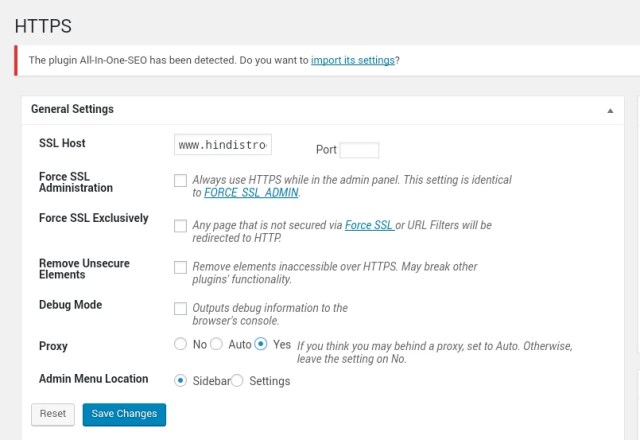Image resolution: width=640 pixels, height=440 pixels.
Task: Click the SSL Host input field
Action: [x=223, y=144]
